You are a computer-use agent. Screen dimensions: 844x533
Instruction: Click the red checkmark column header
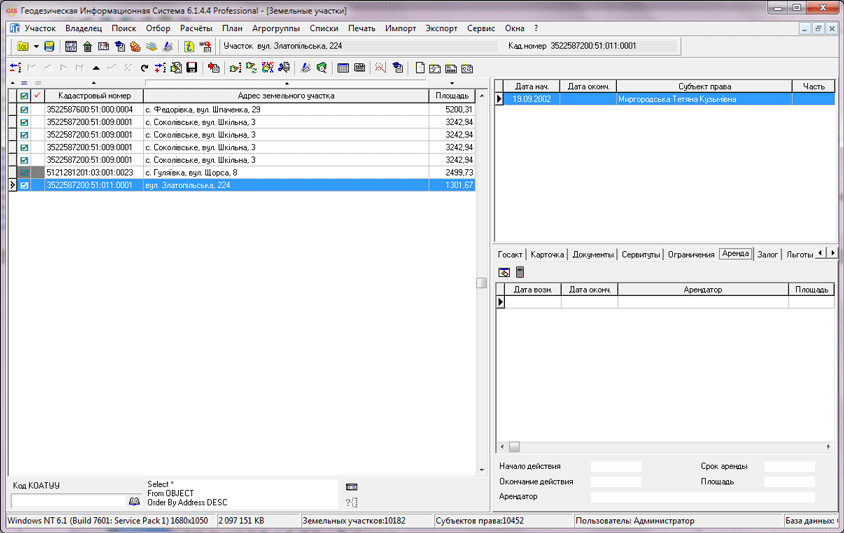tap(38, 96)
